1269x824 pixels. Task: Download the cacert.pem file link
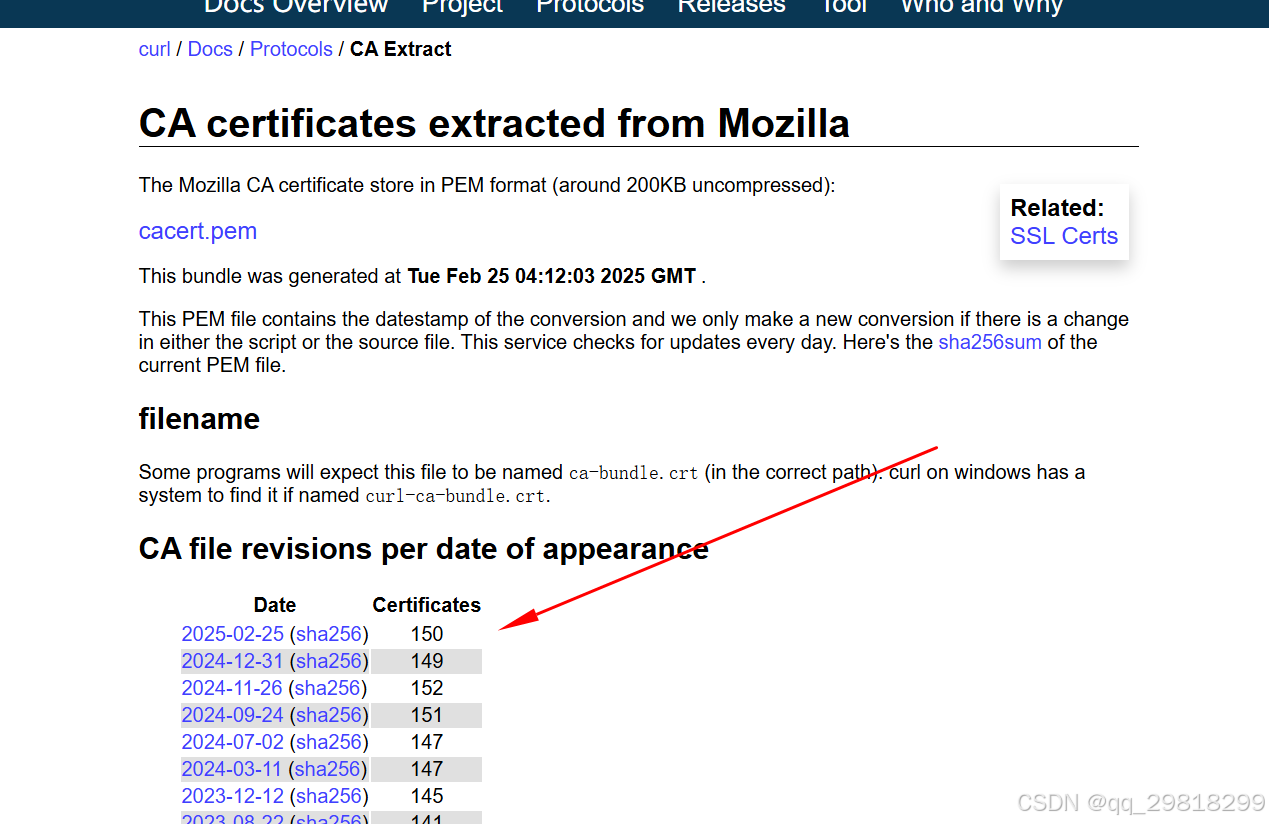click(198, 231)
